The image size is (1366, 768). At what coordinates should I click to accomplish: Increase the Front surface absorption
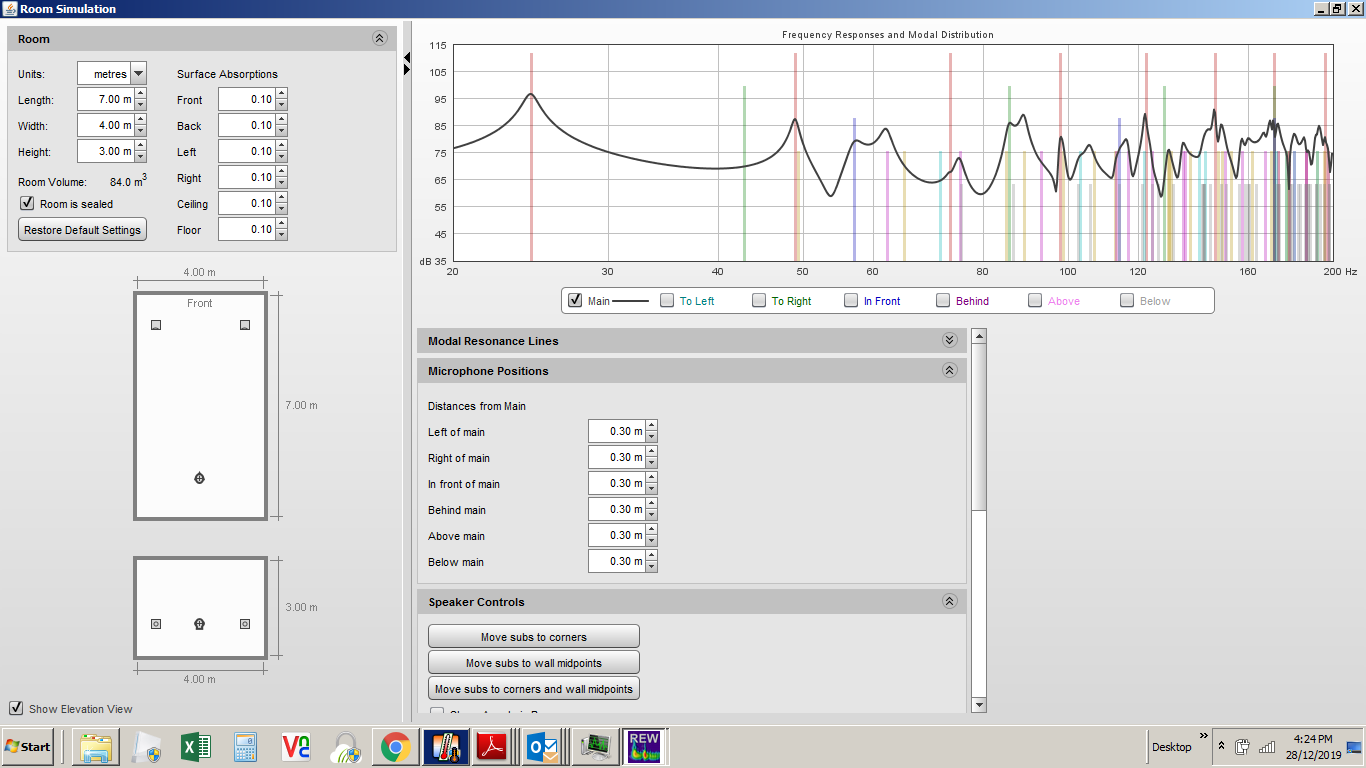[281, 94]
